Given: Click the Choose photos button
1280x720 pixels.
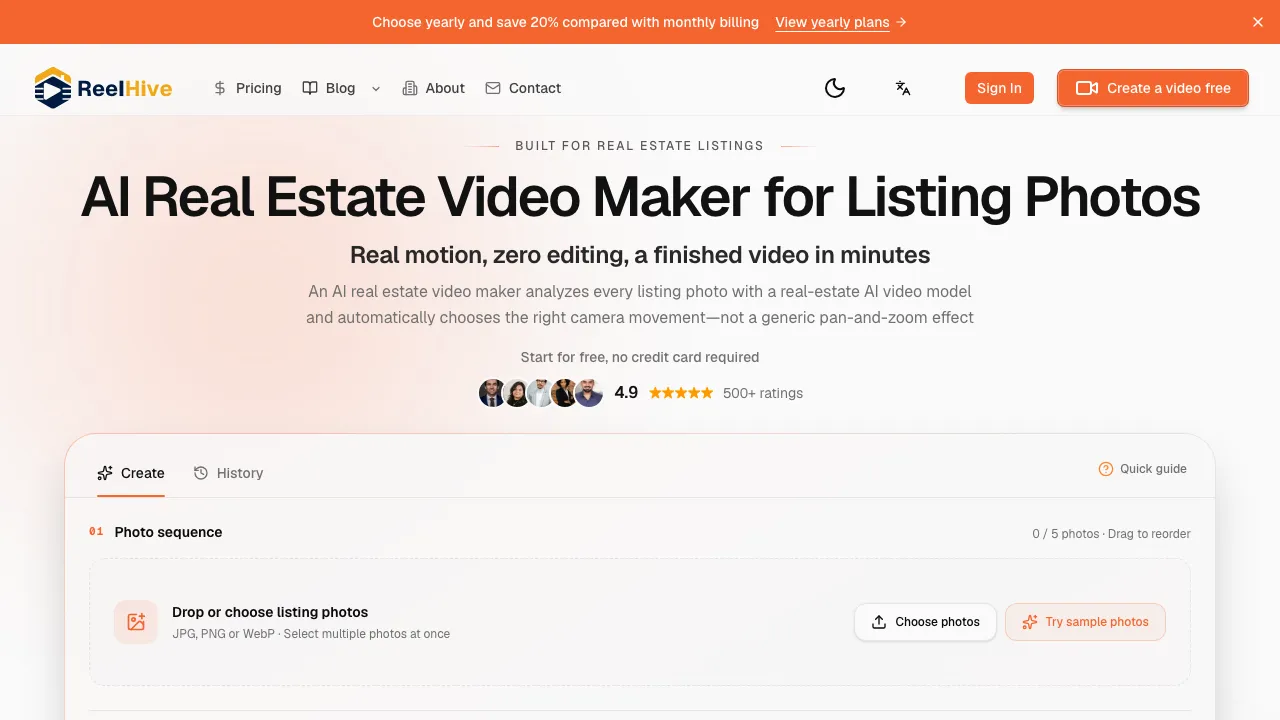Looking at the screenshot, I should 925,622.
